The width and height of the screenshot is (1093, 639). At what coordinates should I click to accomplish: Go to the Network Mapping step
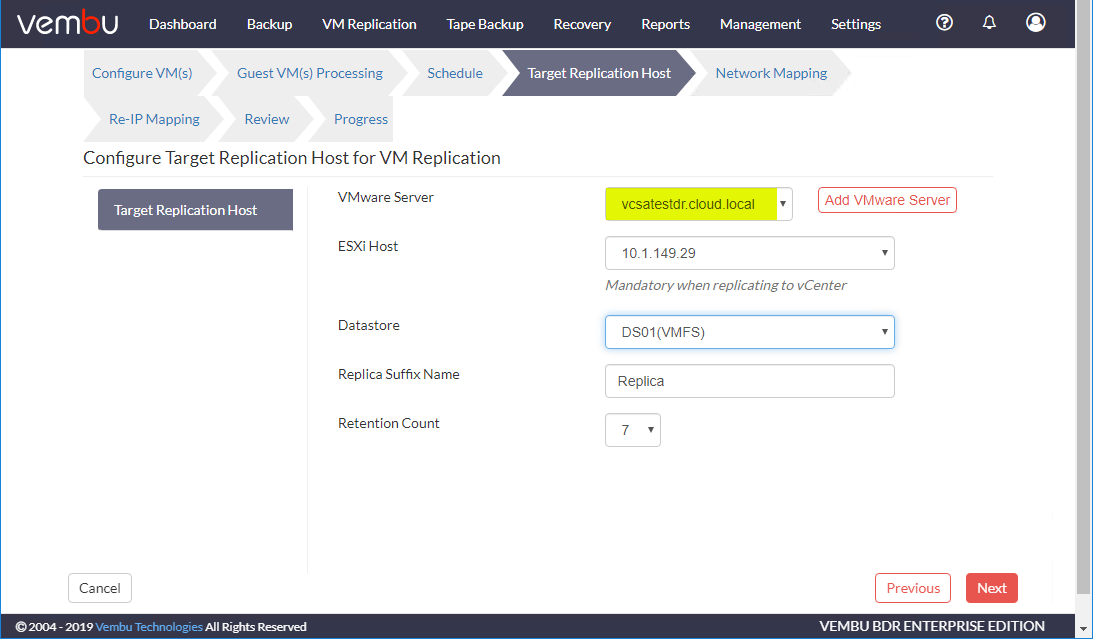[x=771, y=73]
